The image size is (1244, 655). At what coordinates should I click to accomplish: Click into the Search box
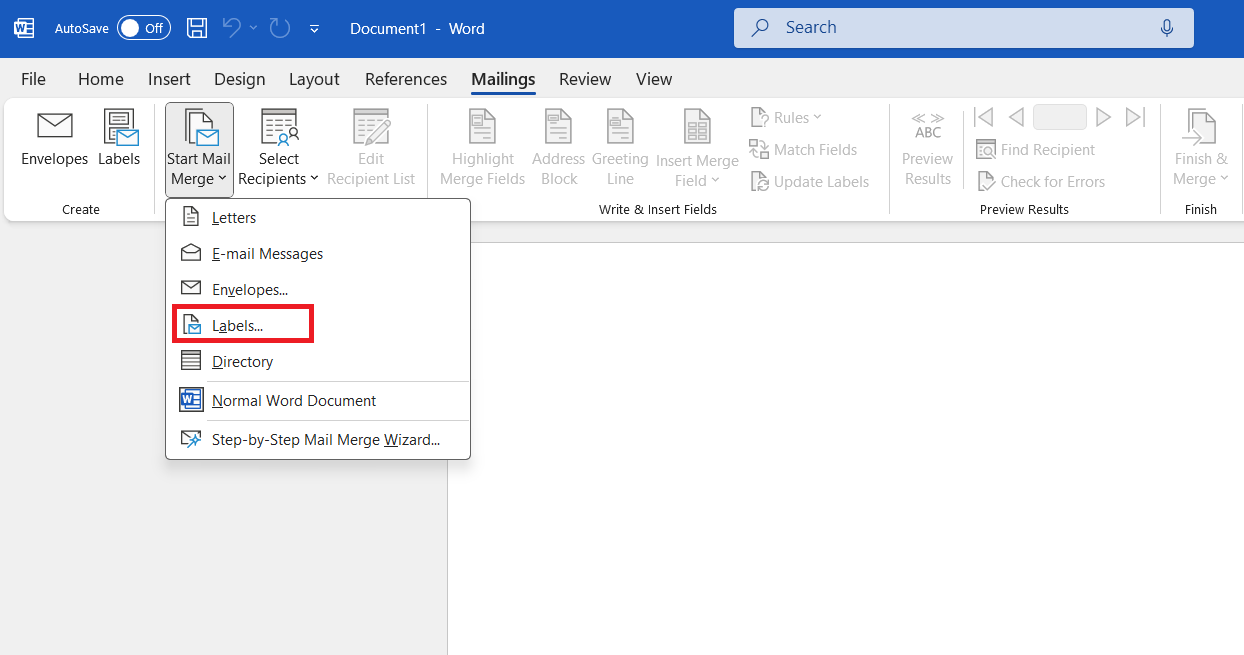pos(963,28)
